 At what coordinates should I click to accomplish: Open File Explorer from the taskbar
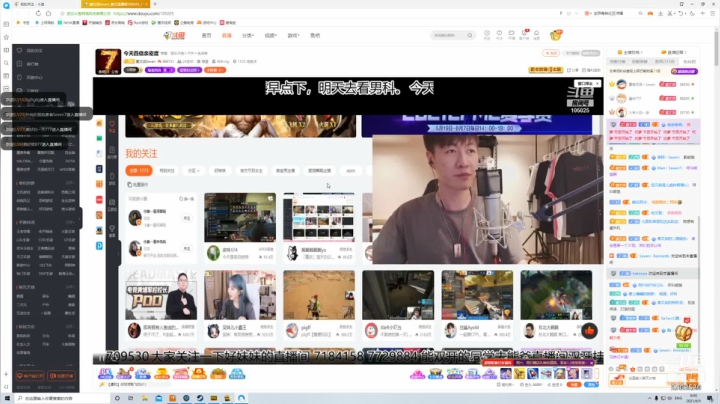(145, 398)
